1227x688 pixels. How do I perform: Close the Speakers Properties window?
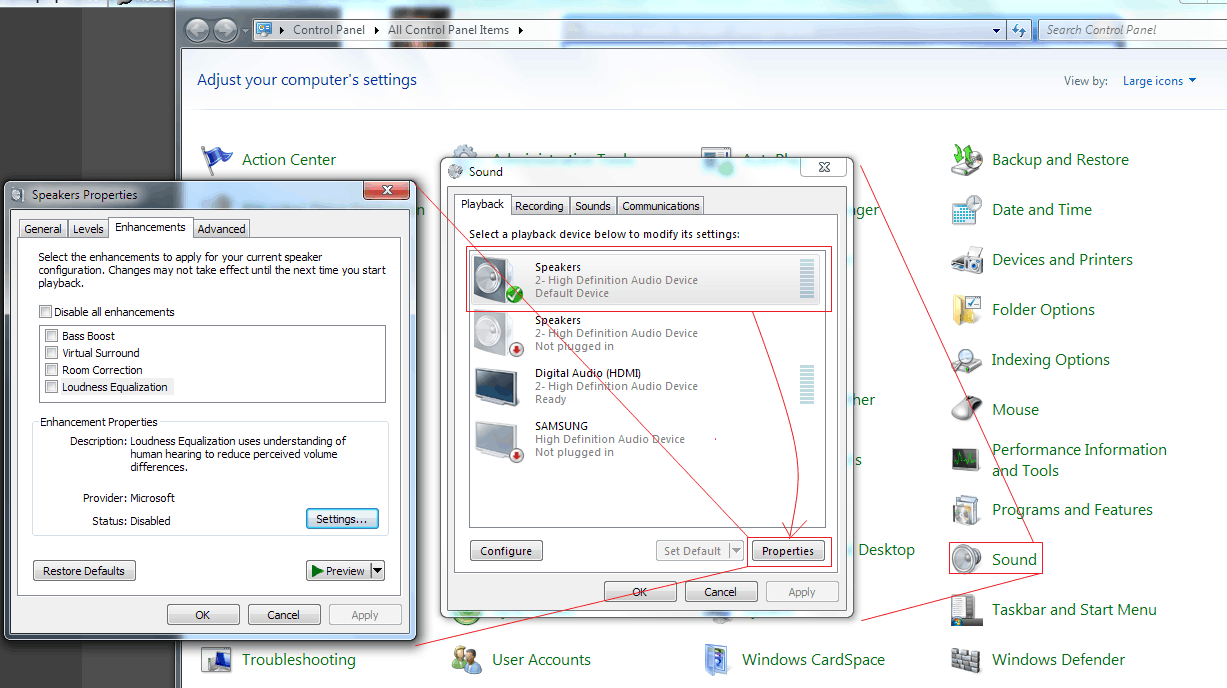coord(388,191)
